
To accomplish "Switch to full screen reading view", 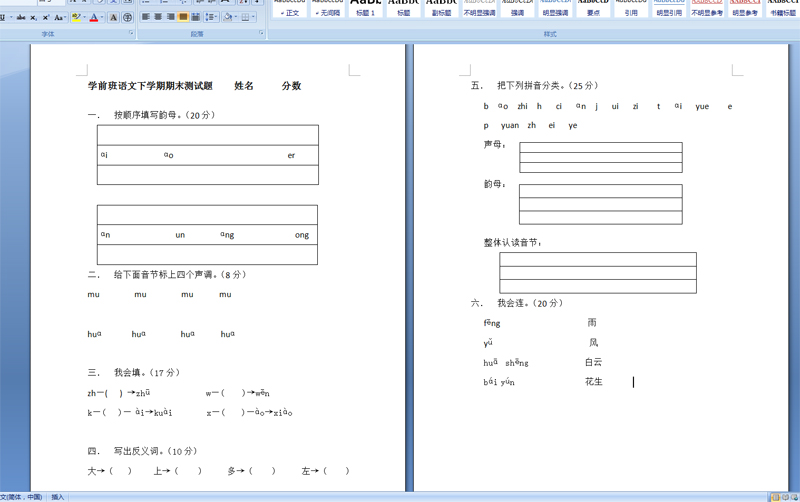I will tap(786, 497).
